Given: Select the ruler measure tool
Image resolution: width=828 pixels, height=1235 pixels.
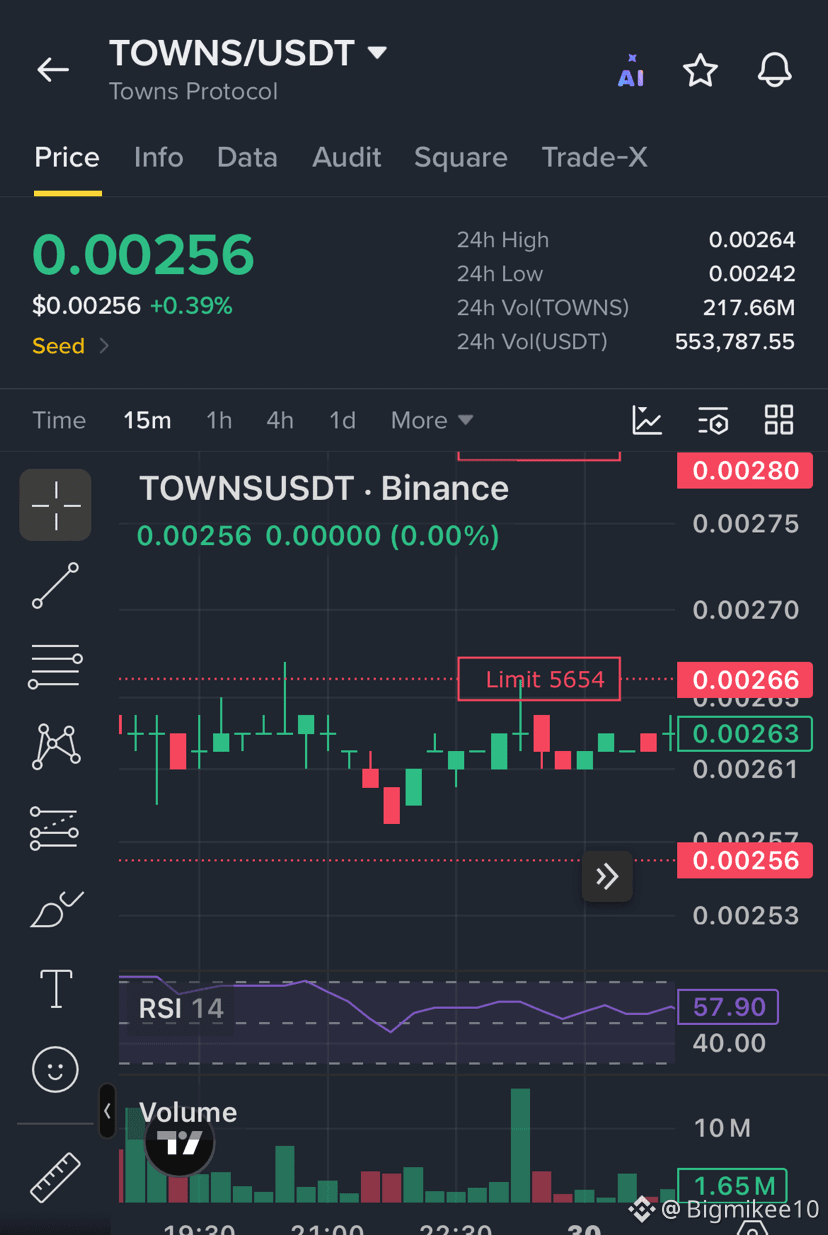Looking at the screenshot, I should point(55,1177).
